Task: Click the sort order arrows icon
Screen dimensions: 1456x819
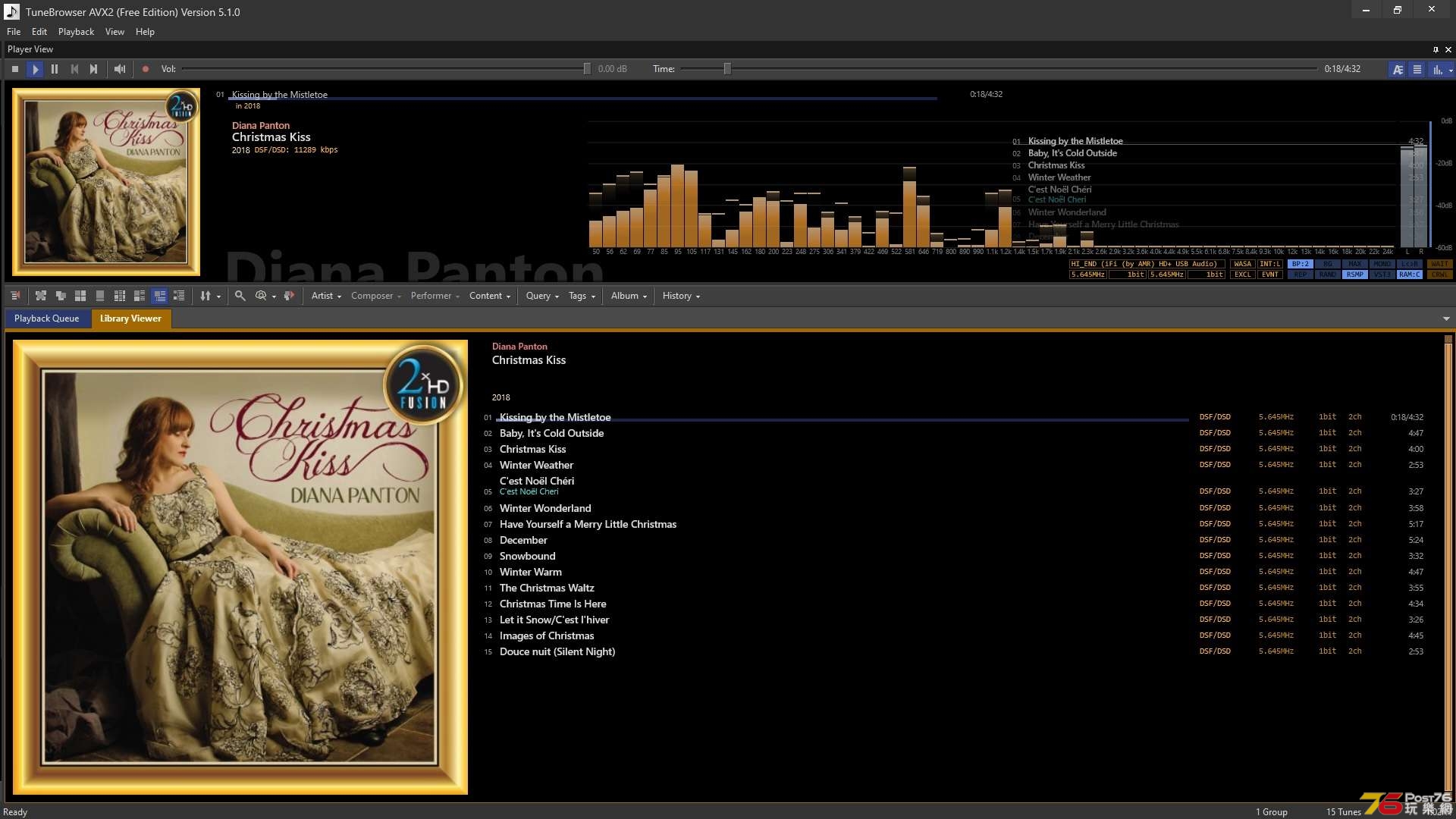Action: click(x=206, y=296)
